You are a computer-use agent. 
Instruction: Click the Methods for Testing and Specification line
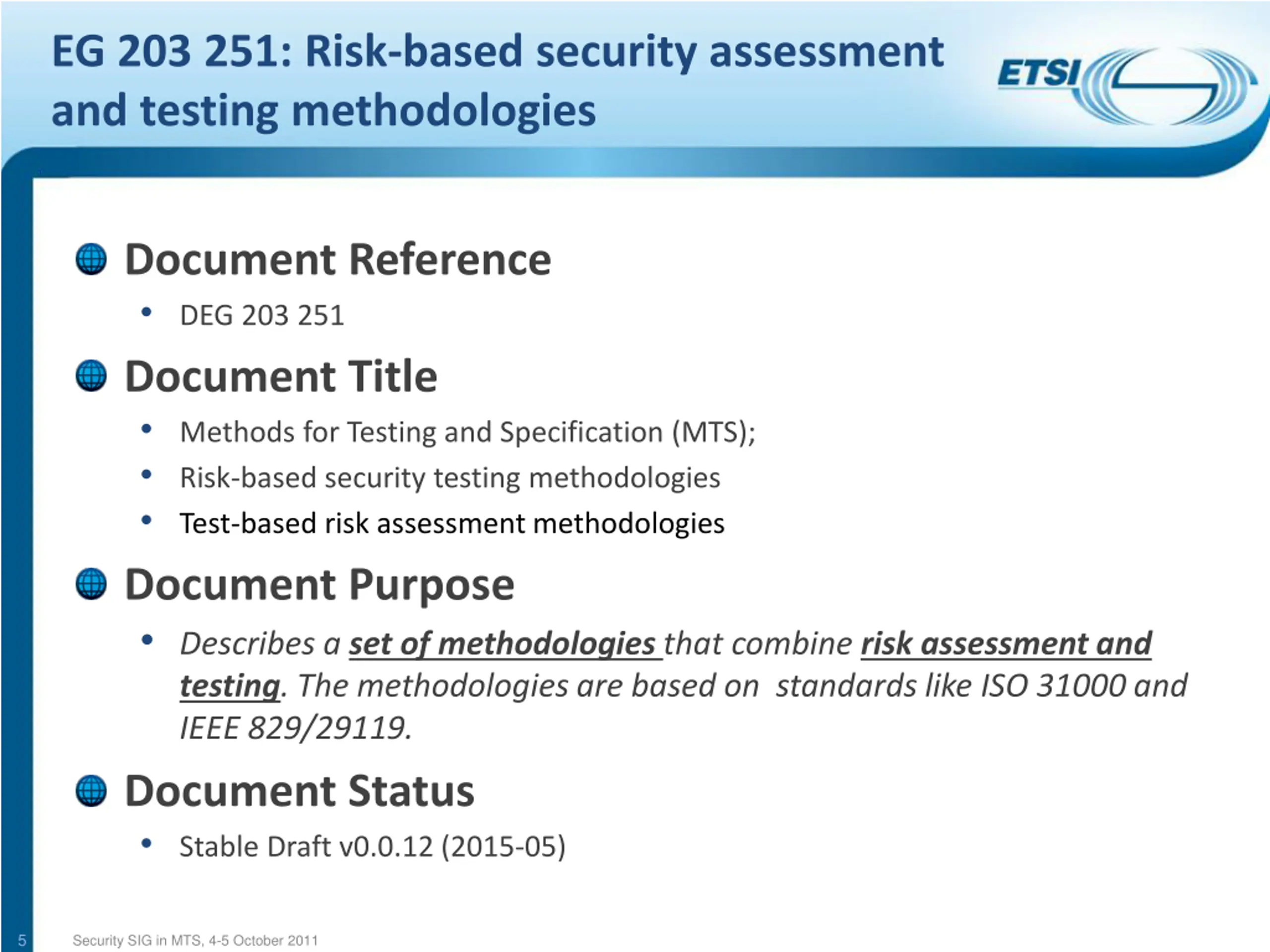coord(467,432)
